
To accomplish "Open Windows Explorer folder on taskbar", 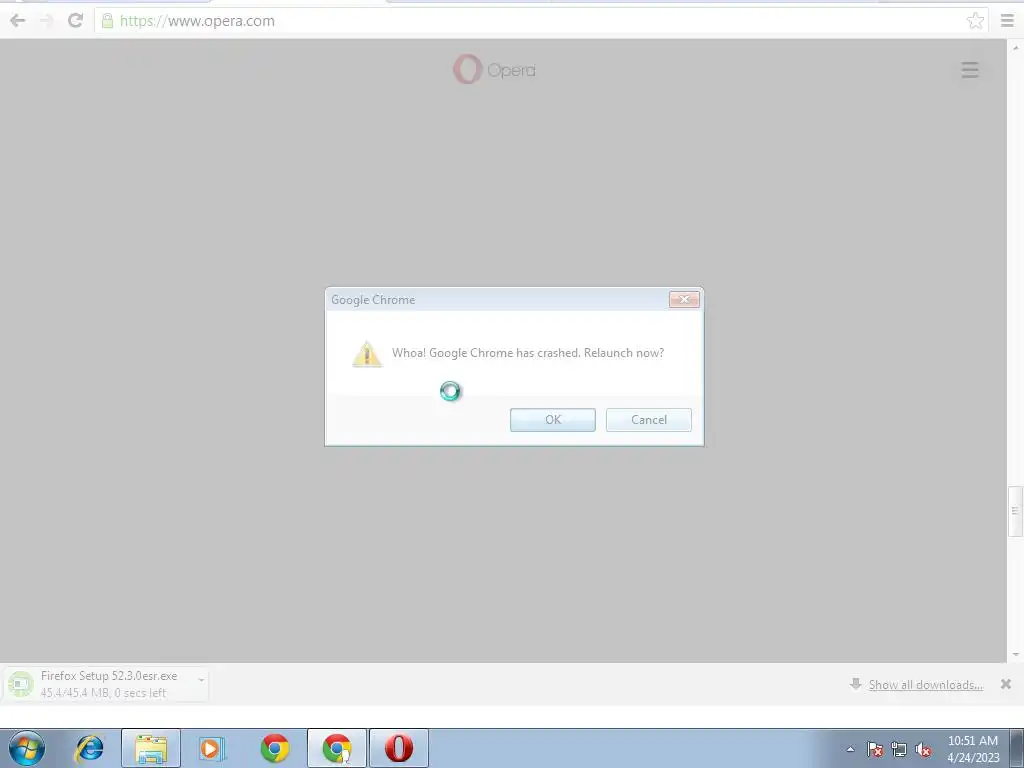I will click(x=151, y=748).
